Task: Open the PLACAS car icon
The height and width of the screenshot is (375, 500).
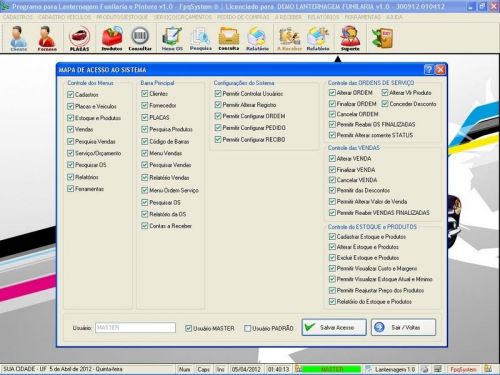Action: [x=79, y=38]
